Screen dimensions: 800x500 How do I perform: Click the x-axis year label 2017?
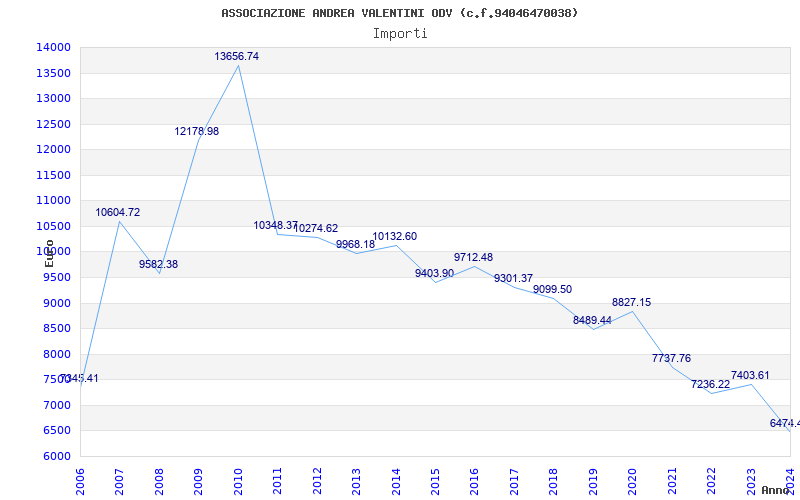click(x=514, y=481)
